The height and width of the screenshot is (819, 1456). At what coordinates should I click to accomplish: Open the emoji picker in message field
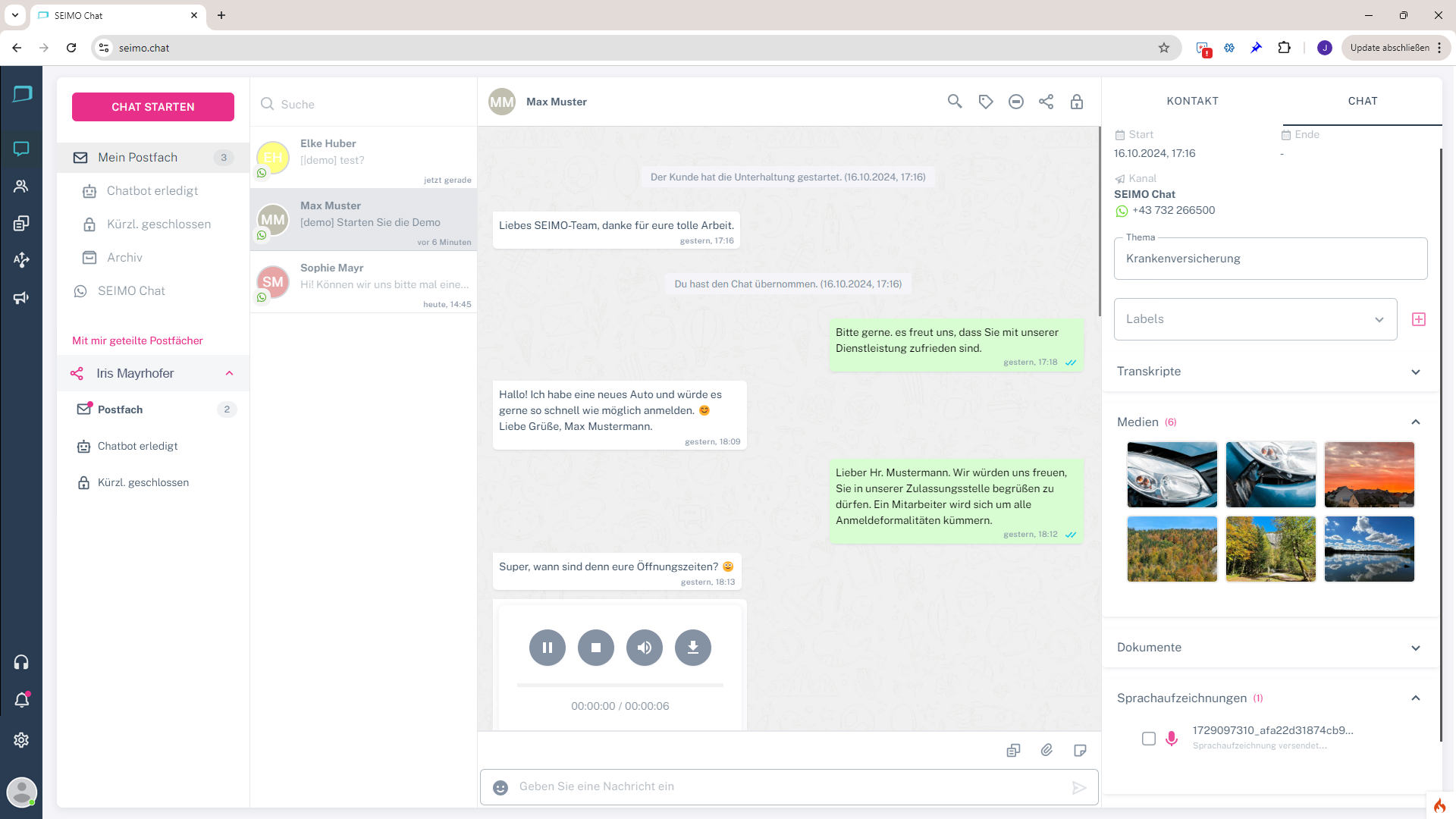[500, 787]
